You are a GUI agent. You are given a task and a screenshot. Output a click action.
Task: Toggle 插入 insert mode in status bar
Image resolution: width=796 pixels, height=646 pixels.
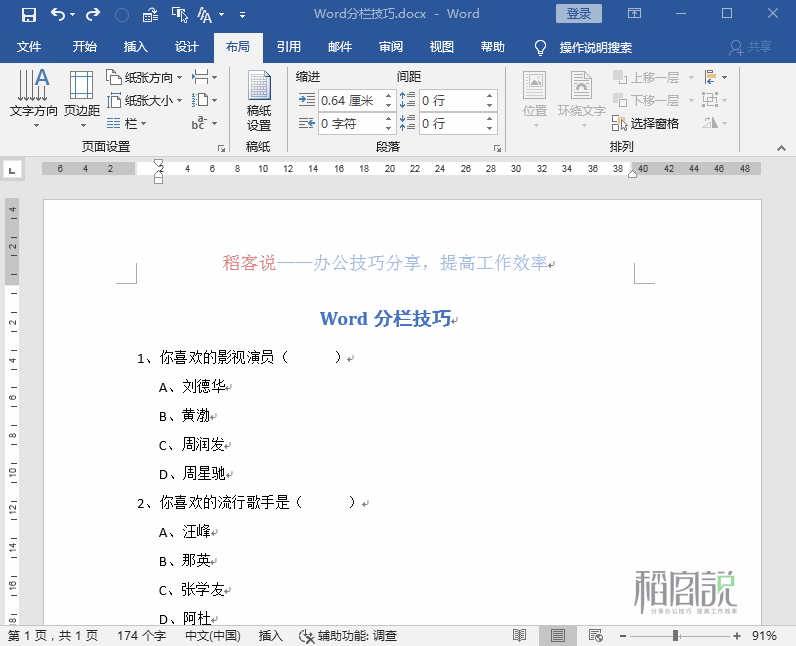coord(271,636)
